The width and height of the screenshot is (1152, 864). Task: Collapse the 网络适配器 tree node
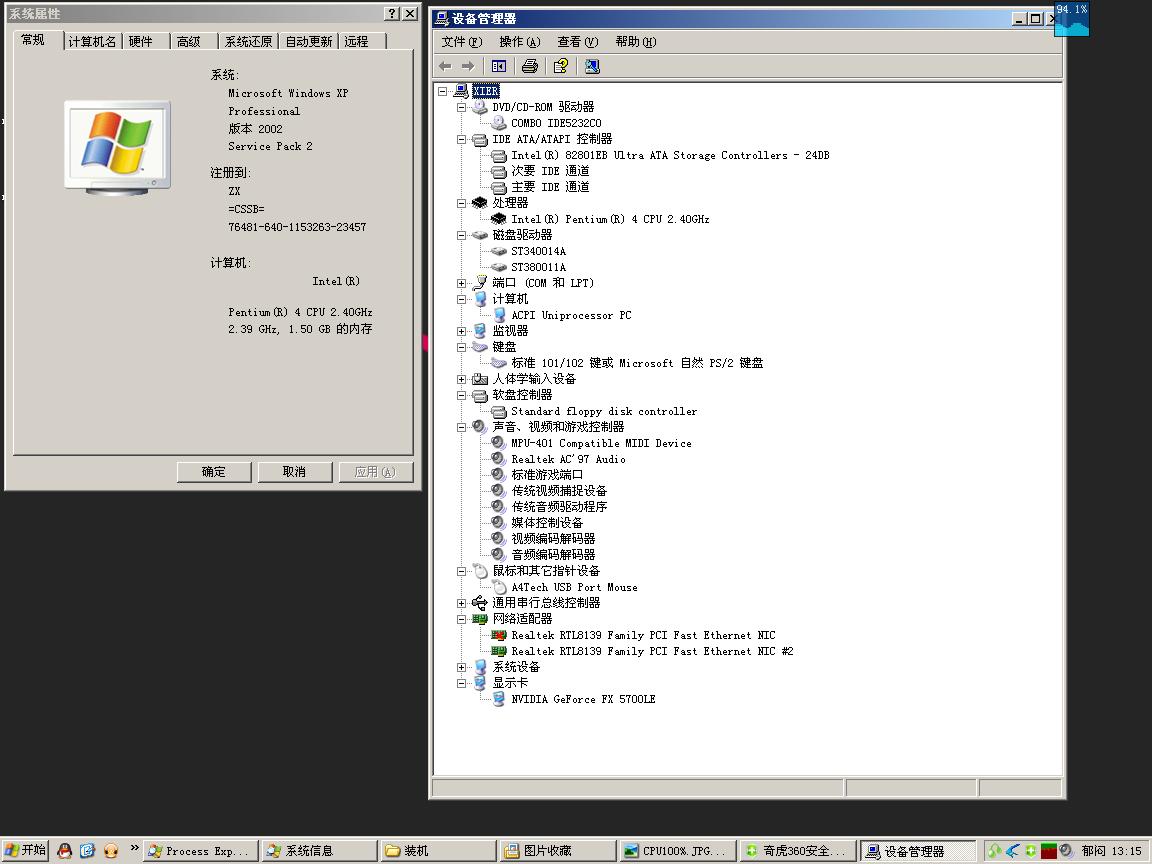[x=461, y=619]
